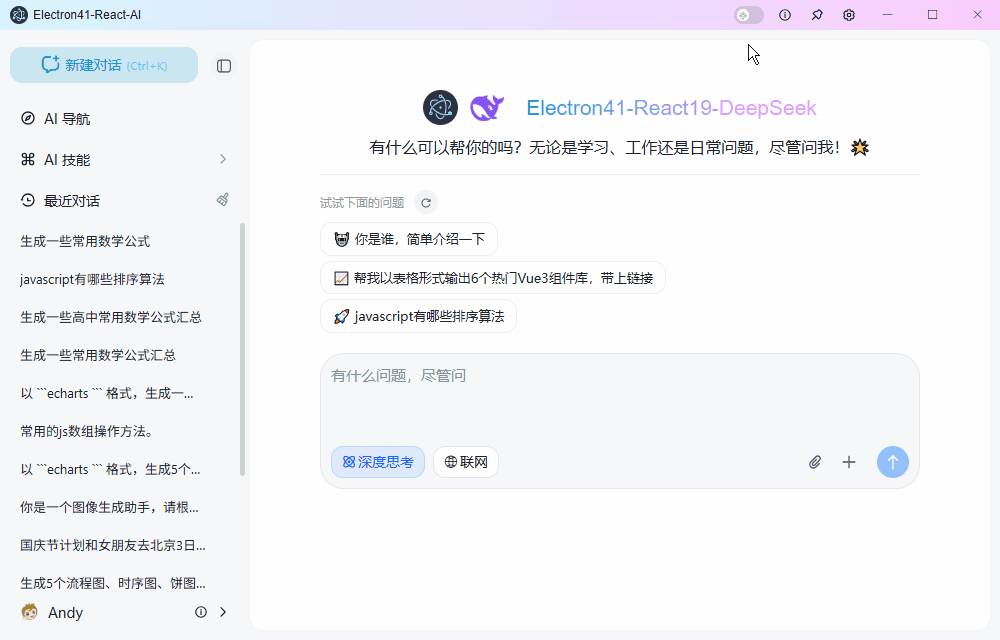This screenshot has width=1000, height=640.
Task: Open AI 技能 menu item
Action: click(x=123, y=159)
